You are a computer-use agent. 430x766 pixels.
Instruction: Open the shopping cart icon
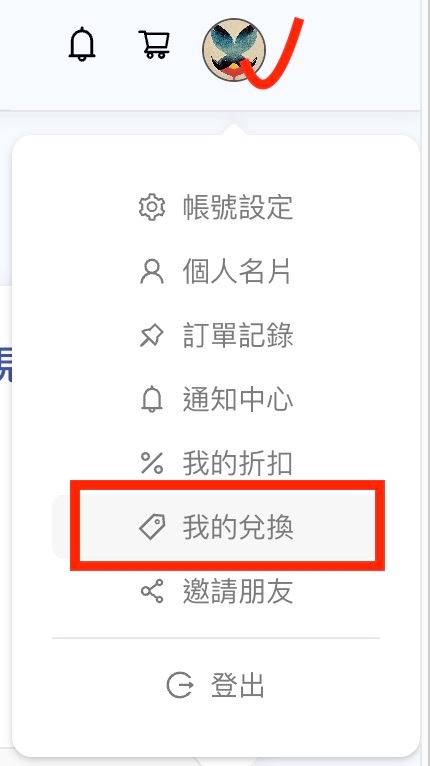click(x=155, y=44)
